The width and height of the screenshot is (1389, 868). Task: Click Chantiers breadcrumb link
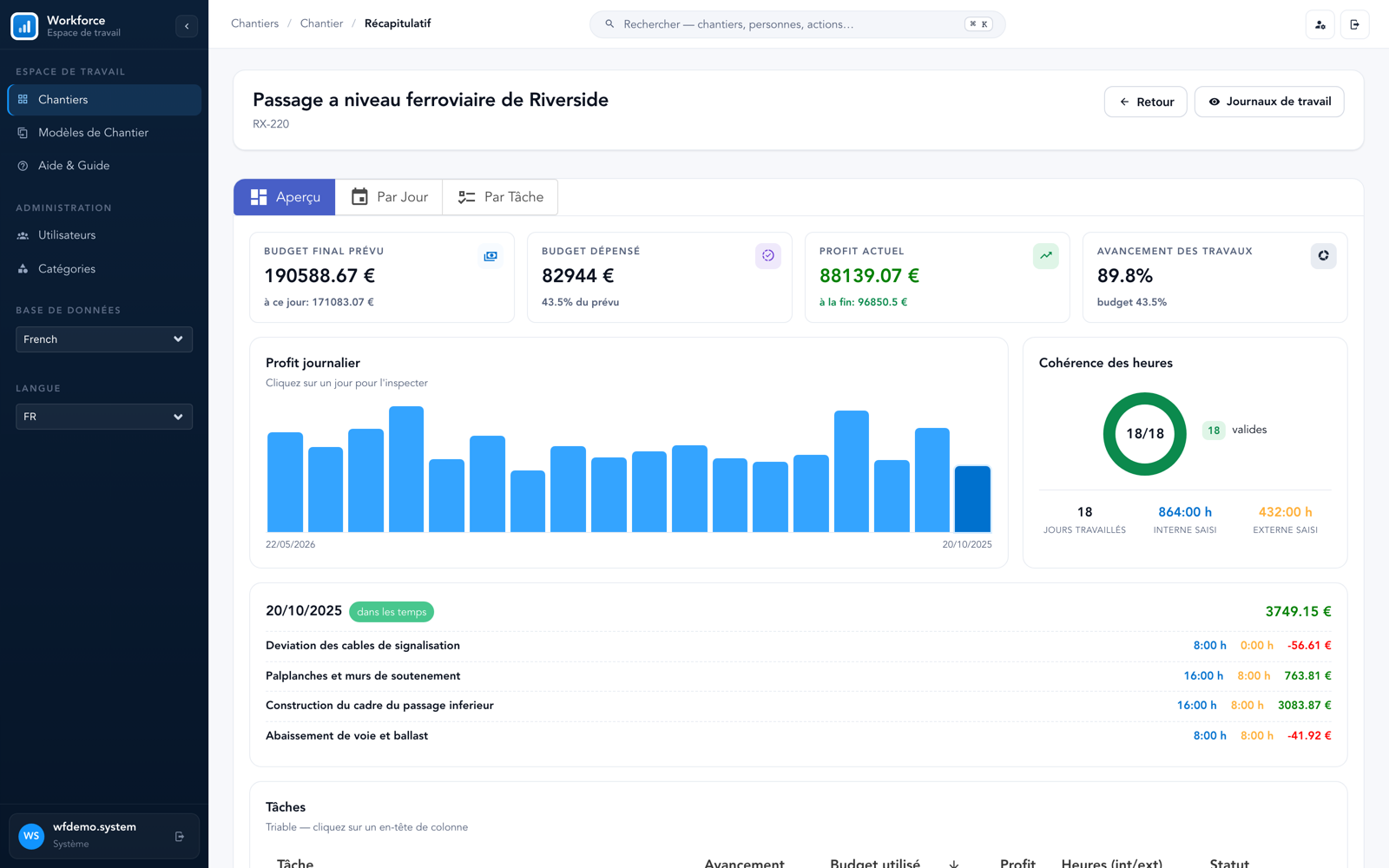254,23
